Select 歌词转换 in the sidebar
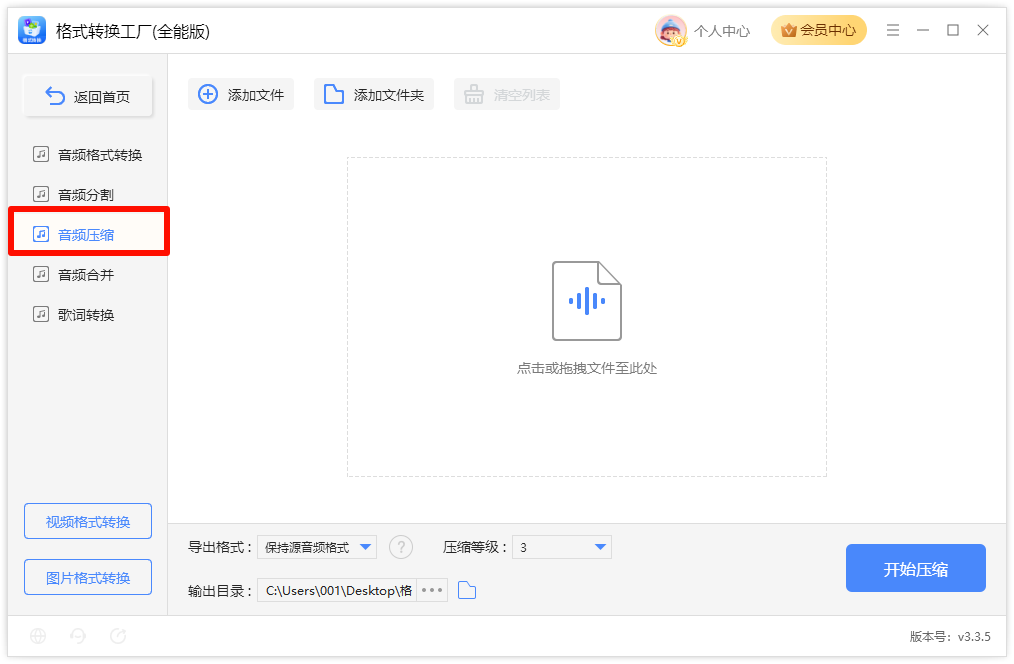 point(87,315)
